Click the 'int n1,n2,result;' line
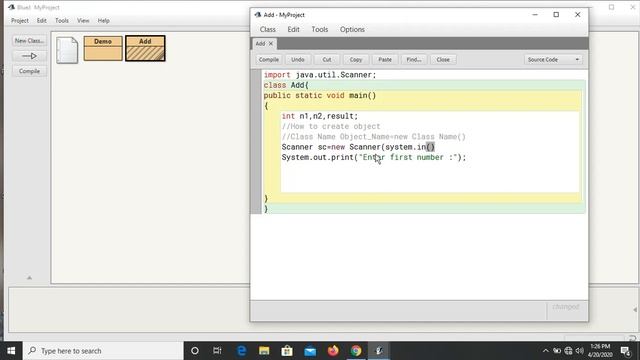The height and width of the screenshot is (360, 640). [320, 116]
